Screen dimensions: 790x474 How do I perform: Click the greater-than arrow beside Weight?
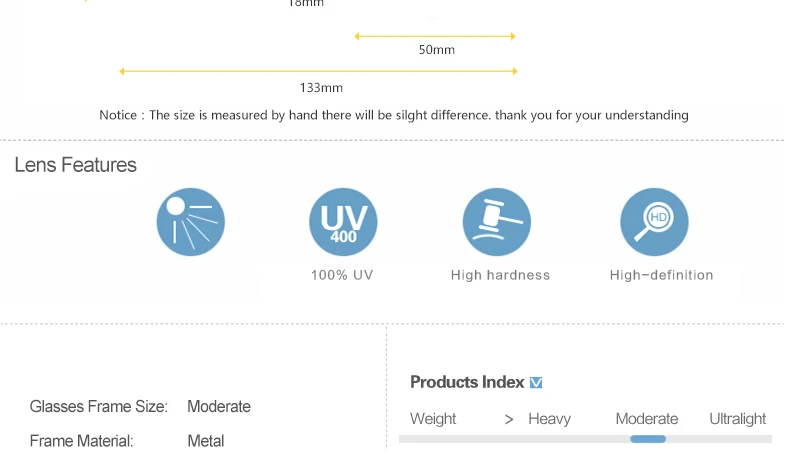[x=509, y=419]
